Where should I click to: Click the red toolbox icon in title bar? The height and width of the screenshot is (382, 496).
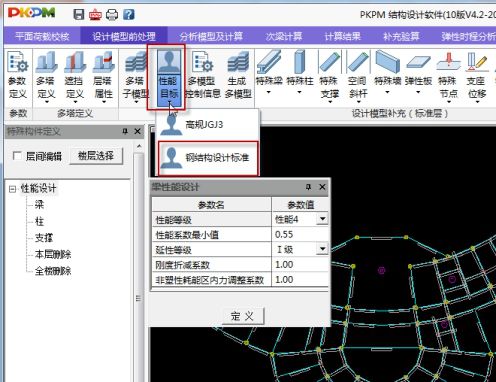95,15
